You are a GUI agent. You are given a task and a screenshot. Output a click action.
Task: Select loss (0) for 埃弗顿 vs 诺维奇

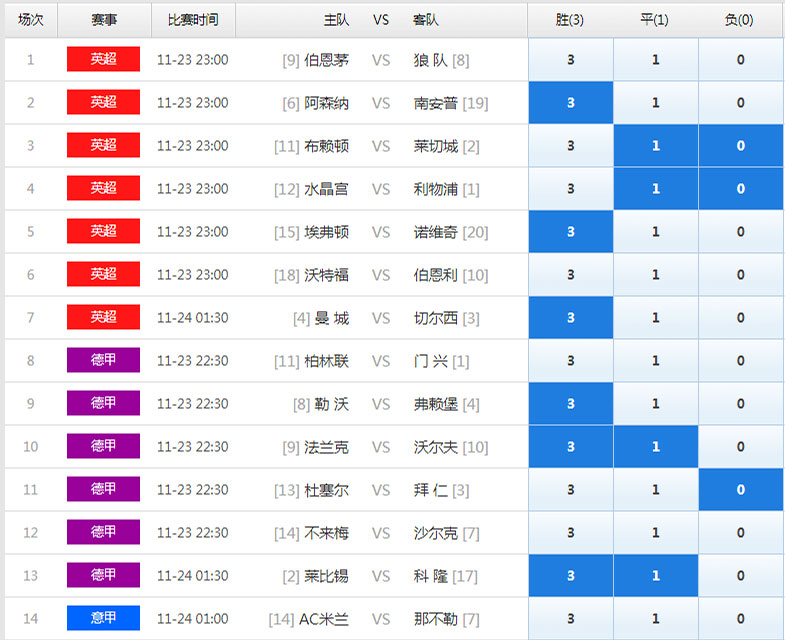coord(741,232)
